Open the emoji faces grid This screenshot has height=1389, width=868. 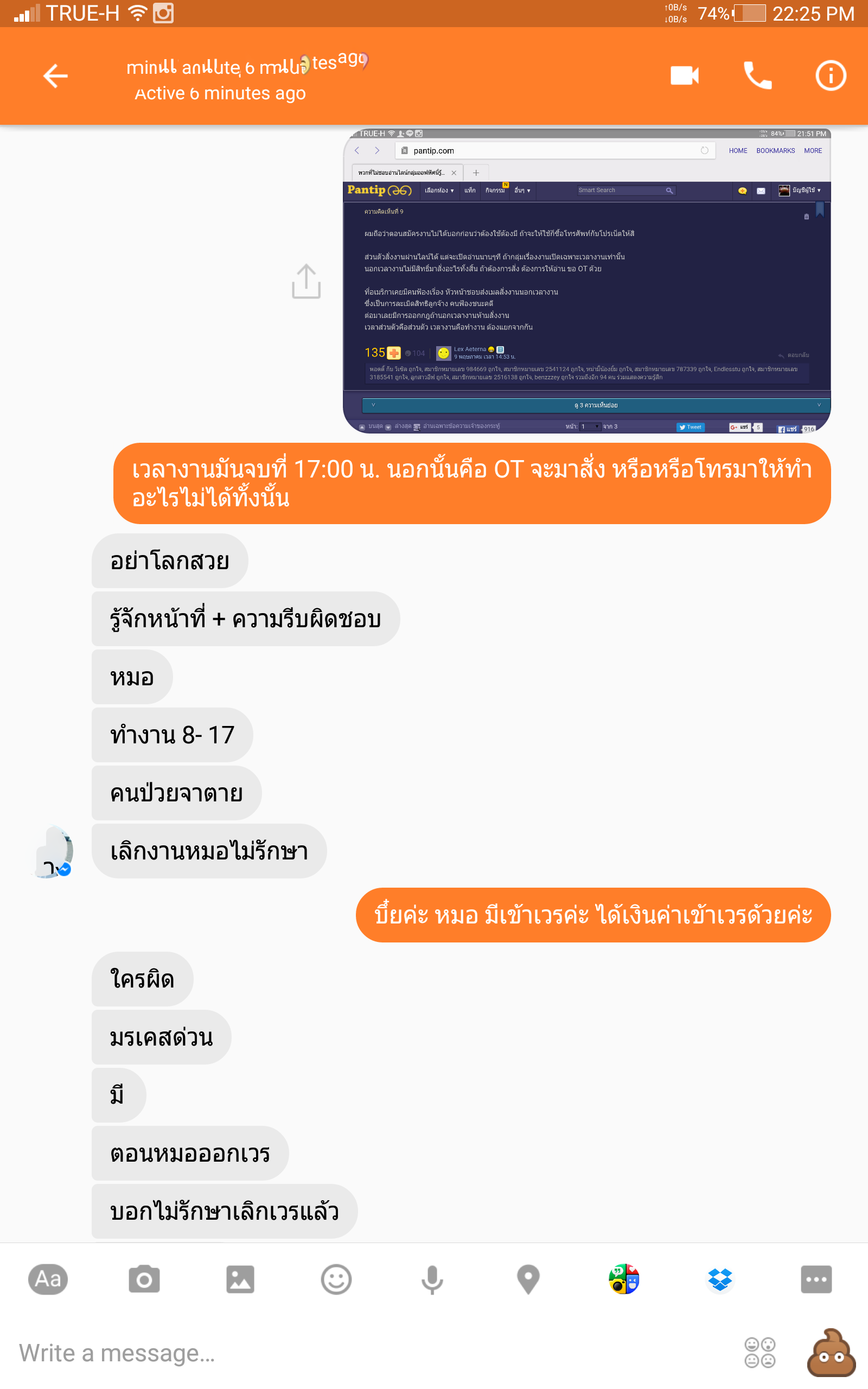click(x=759, y=1352)
